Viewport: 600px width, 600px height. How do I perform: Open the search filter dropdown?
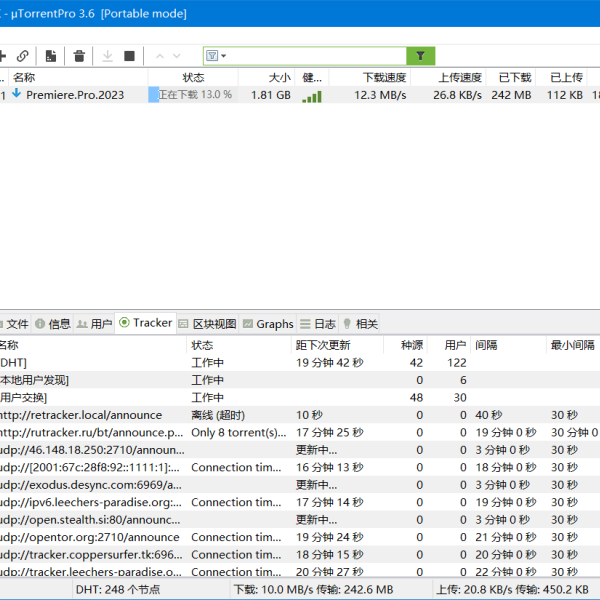coord(216,56)
